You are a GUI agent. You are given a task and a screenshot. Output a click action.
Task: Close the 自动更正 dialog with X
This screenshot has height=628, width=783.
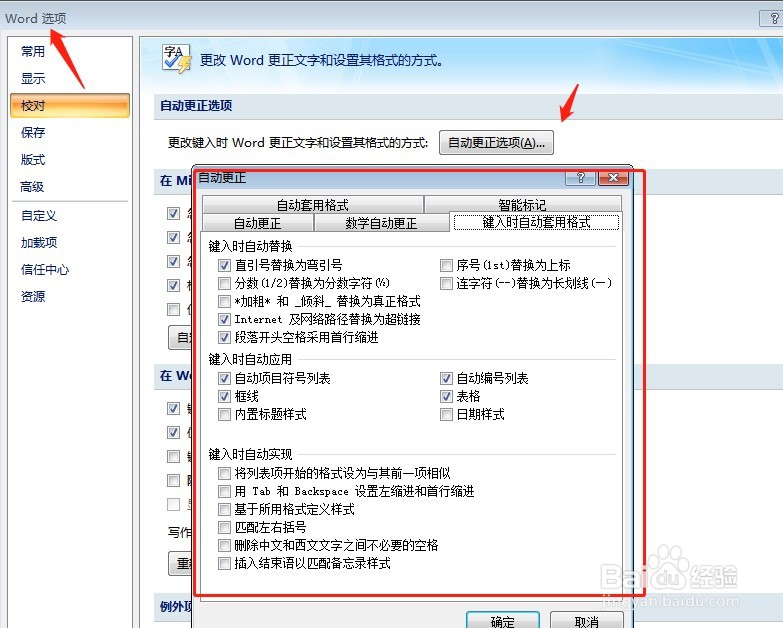click(x=613, y=178)
